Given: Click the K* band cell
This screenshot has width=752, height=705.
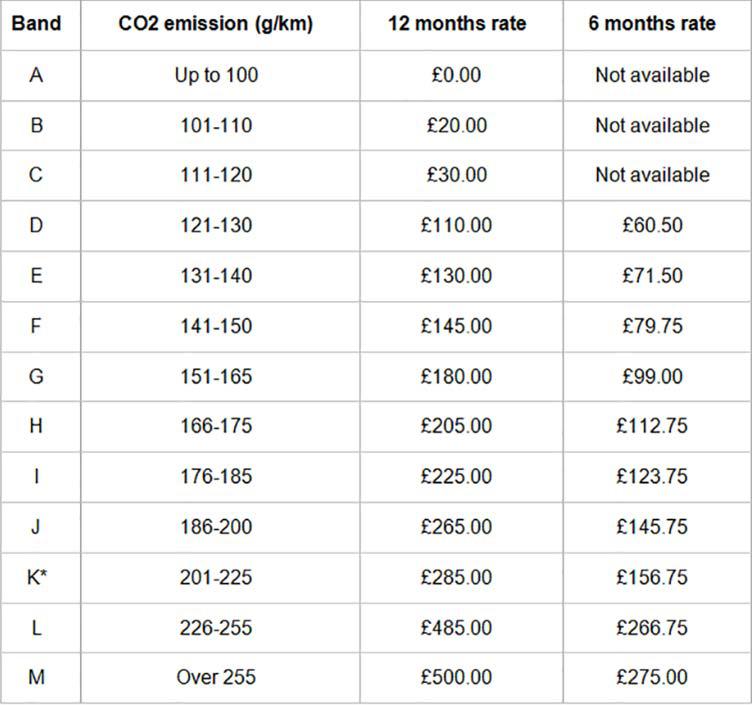Looking at the screenshot, I should coord(37,577).
